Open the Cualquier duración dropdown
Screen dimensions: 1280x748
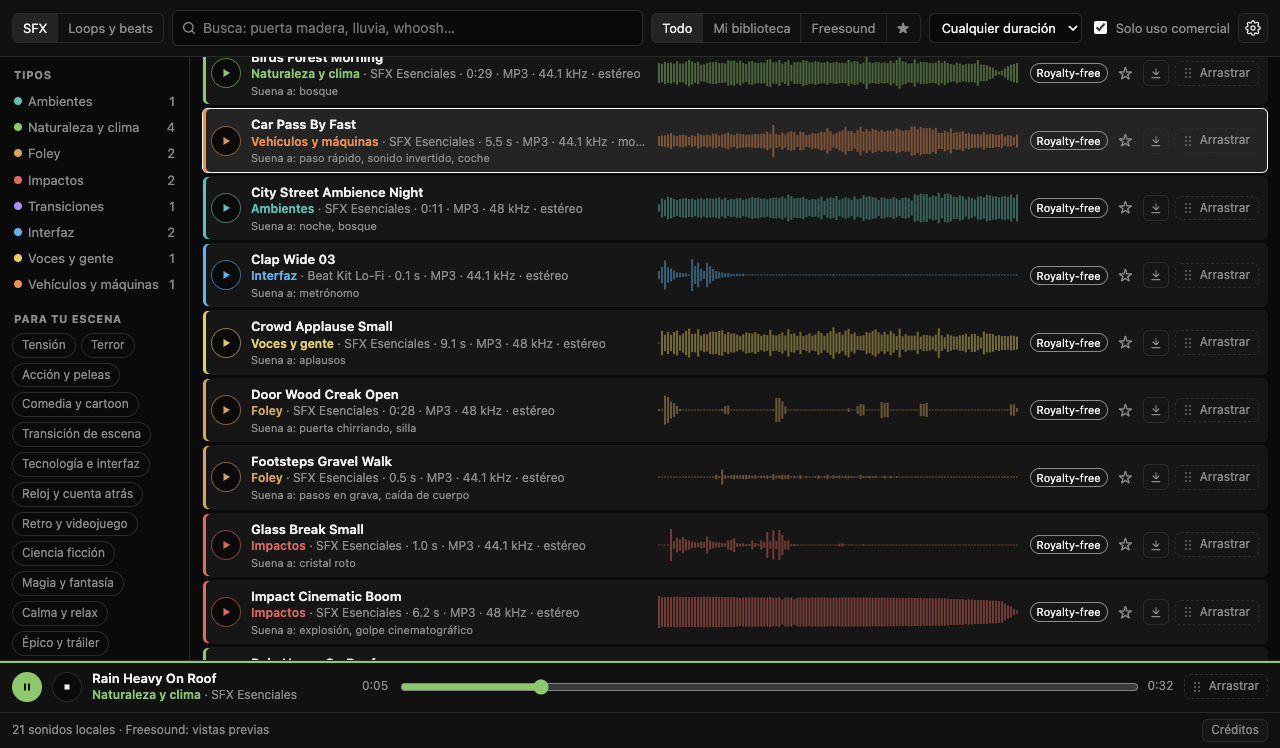tap(1005, 28)
